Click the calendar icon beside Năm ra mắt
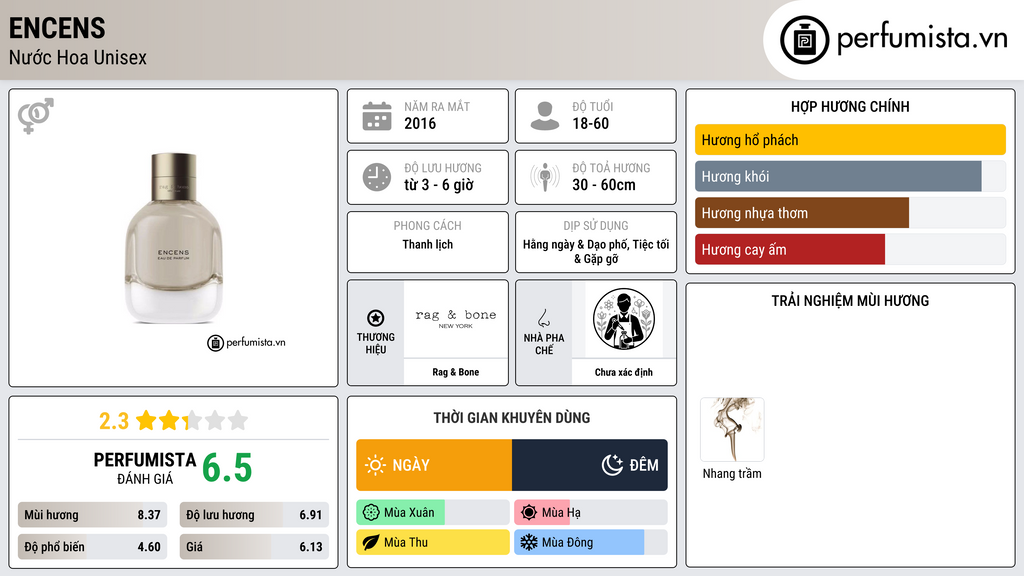This screenshot has width=1024, height=576. click(x=377, y=116)
